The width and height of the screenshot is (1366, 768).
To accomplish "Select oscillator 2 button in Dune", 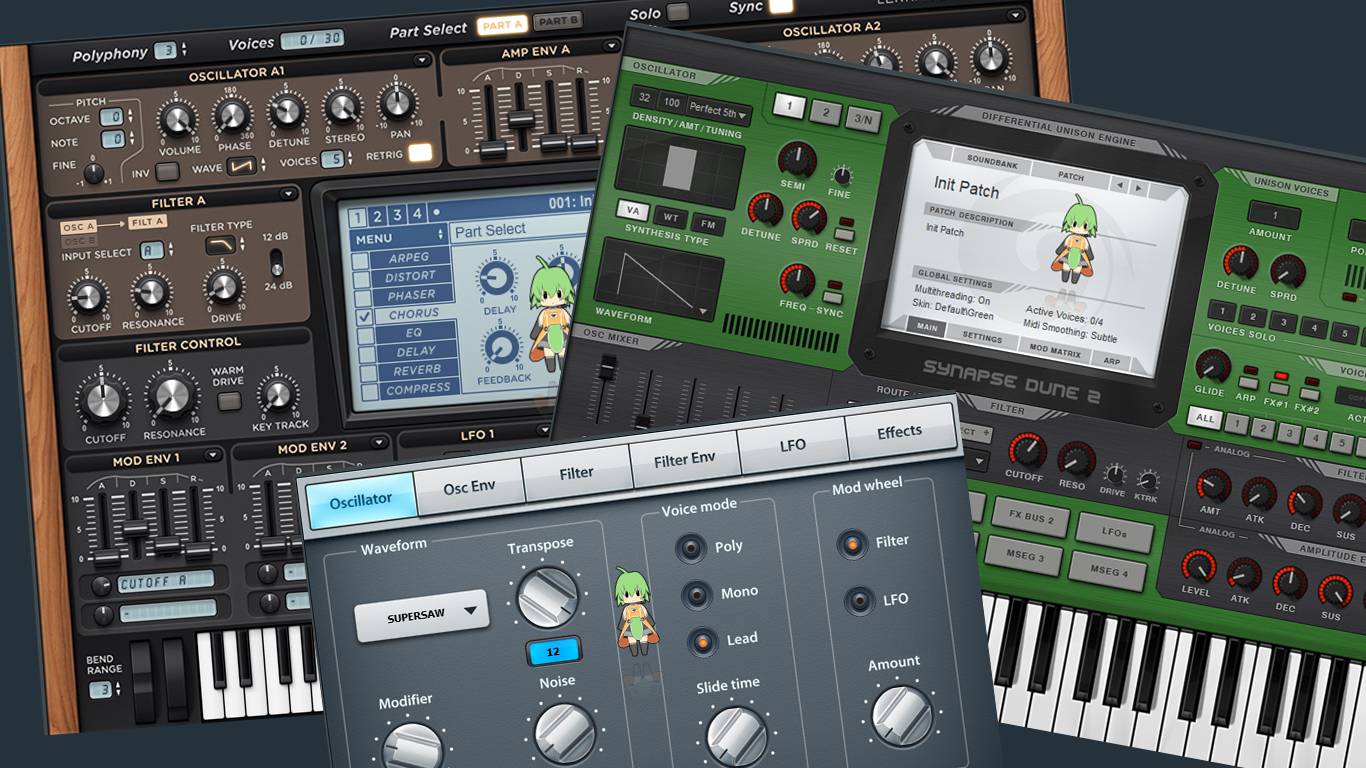I will pos(825,113).
